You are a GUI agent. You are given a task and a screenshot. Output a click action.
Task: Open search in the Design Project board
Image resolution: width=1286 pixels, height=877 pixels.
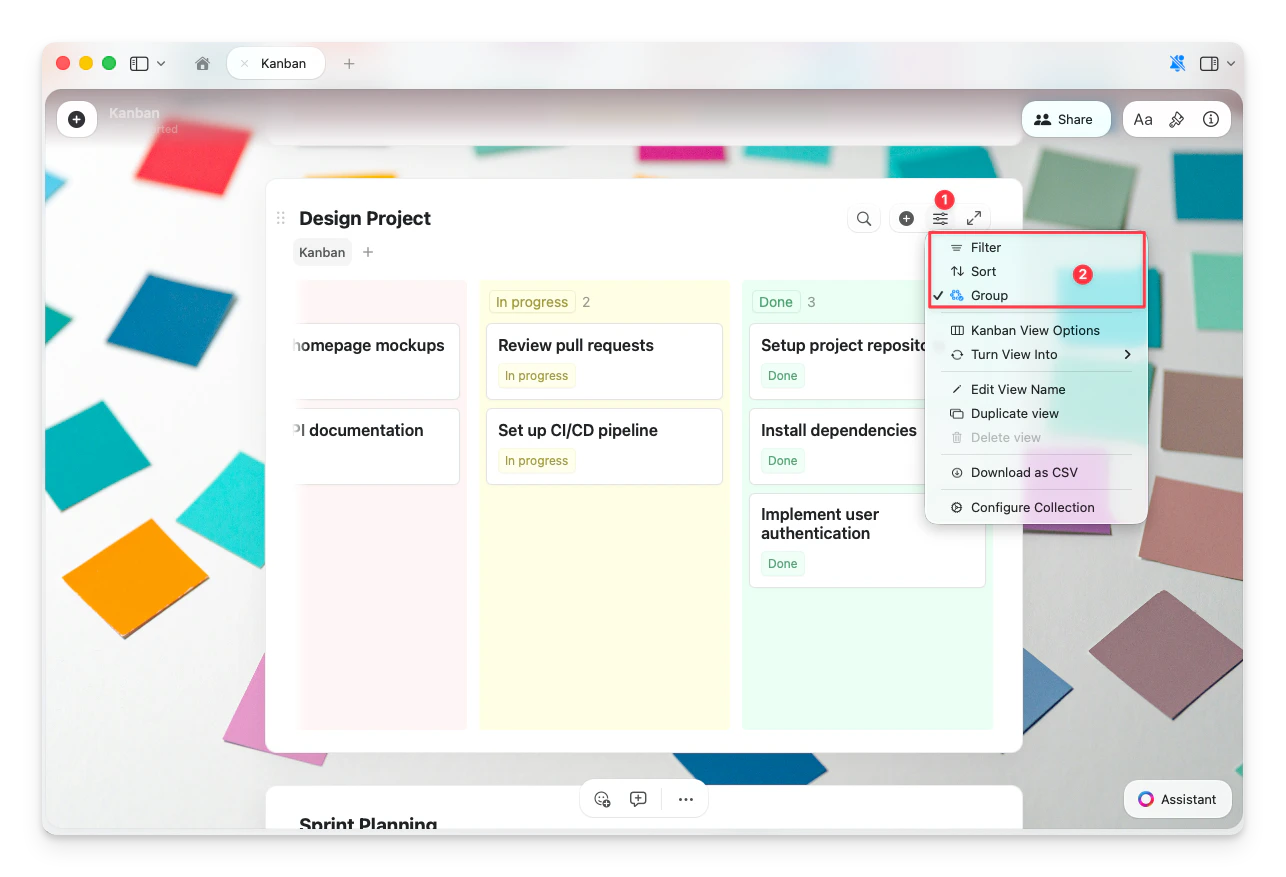tap(863, 218)
